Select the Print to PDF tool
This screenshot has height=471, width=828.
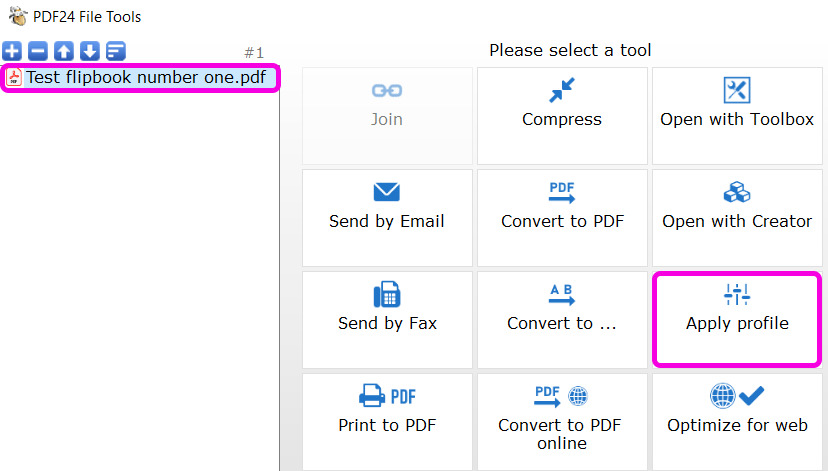click(x=387, y=422)
